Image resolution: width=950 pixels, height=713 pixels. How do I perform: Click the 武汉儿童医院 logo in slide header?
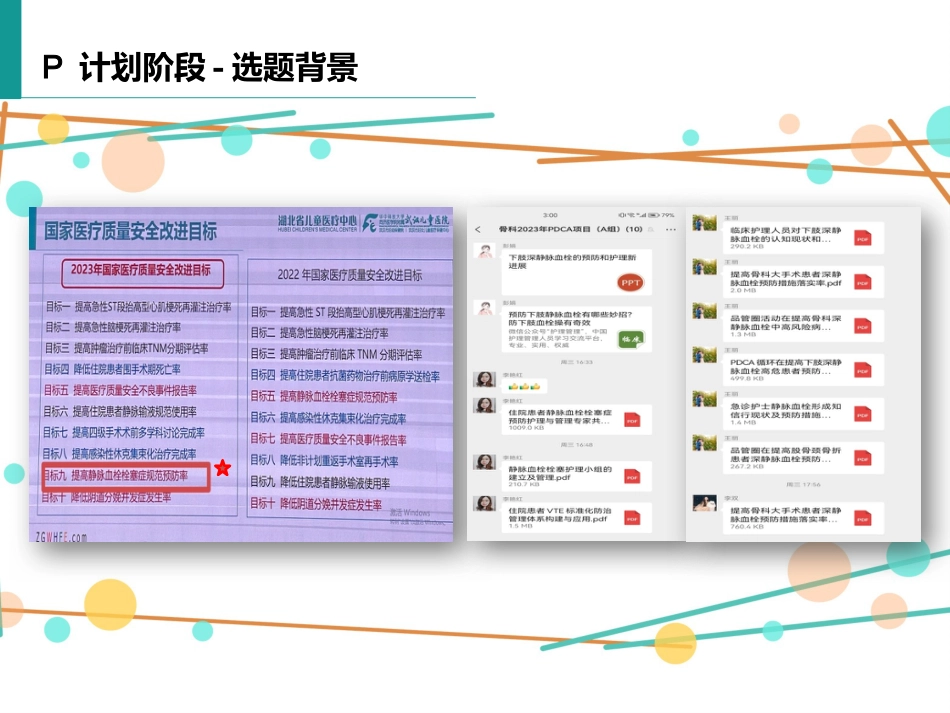click(x=406, y=222)
